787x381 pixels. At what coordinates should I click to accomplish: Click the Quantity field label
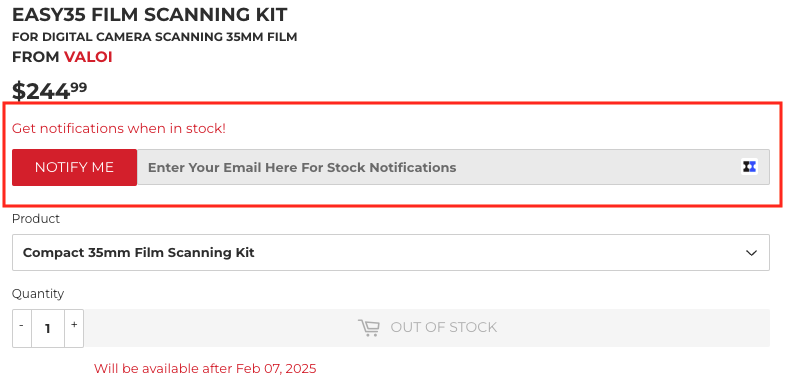tap(38, 294)
